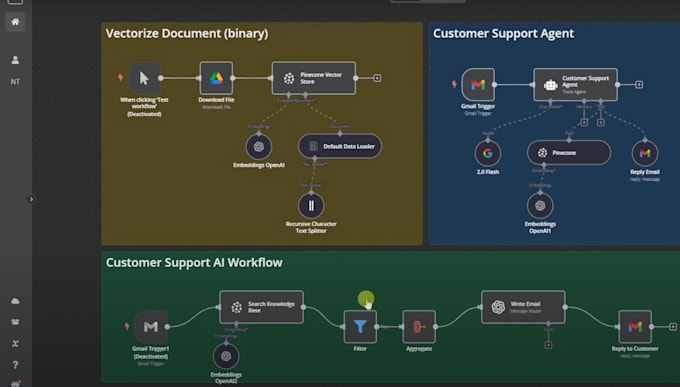Click the 'Vectorize Document (binary)' sticky title
This screenshot has width=680, height=387.
click(x=187, y=33)
